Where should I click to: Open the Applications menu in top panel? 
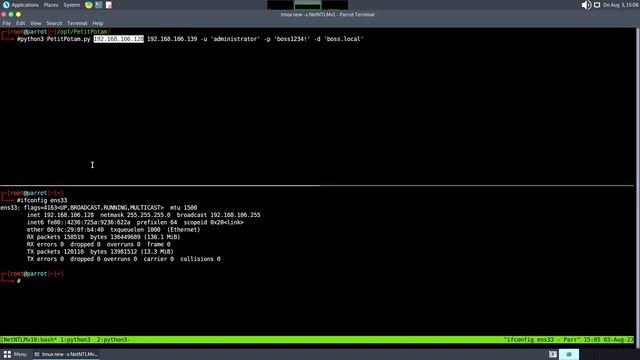pos(25,5)
